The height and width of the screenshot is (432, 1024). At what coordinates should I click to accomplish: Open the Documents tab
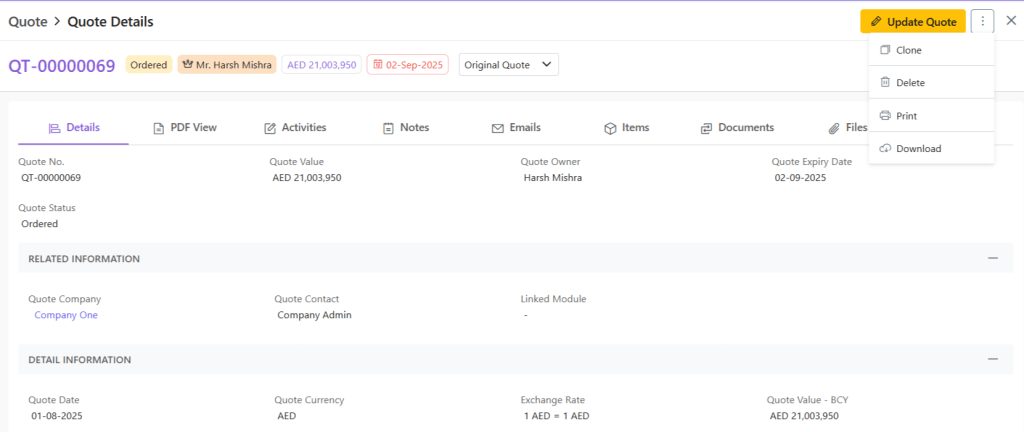737,128
